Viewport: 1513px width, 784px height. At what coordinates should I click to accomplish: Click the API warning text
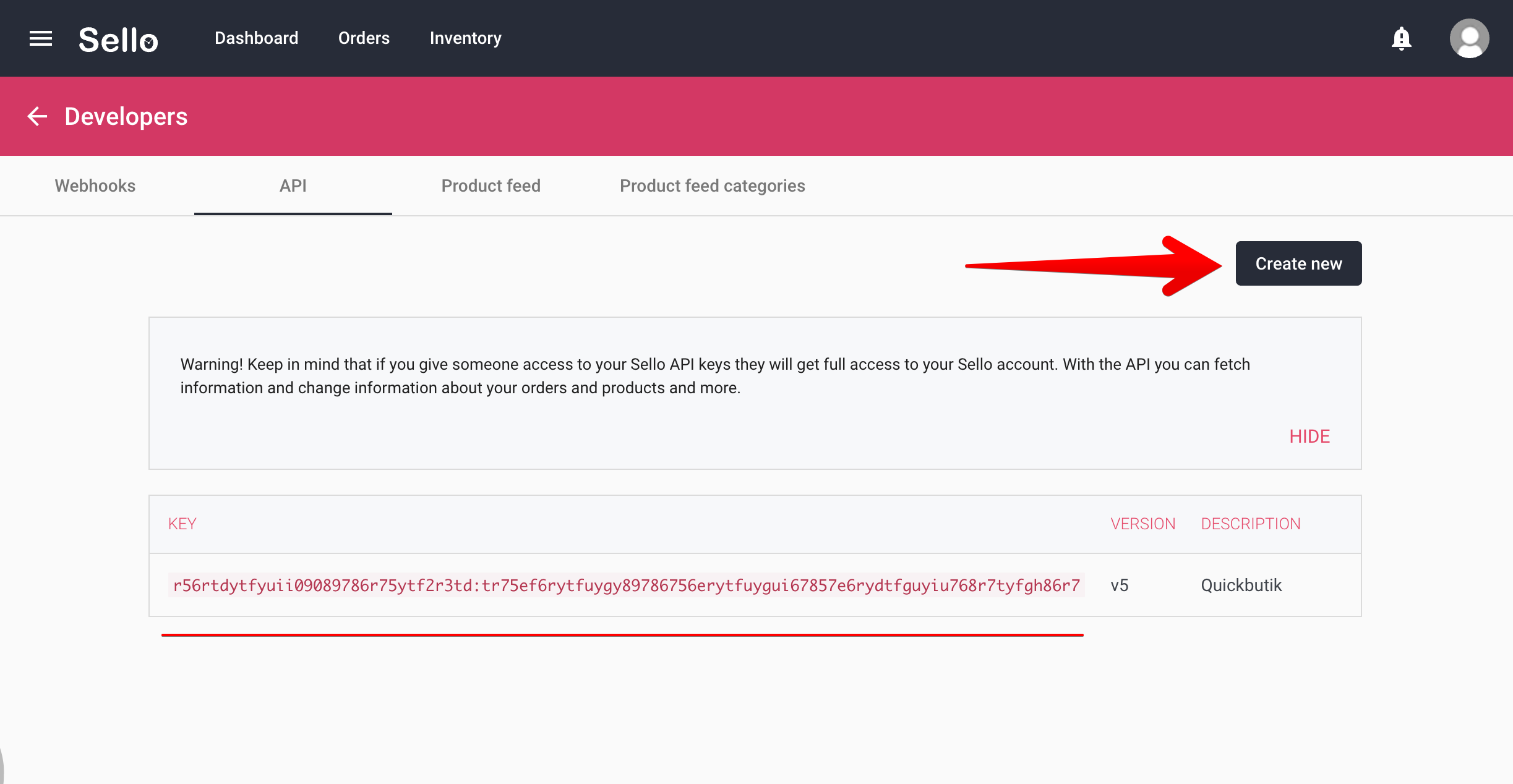(715, 376)
